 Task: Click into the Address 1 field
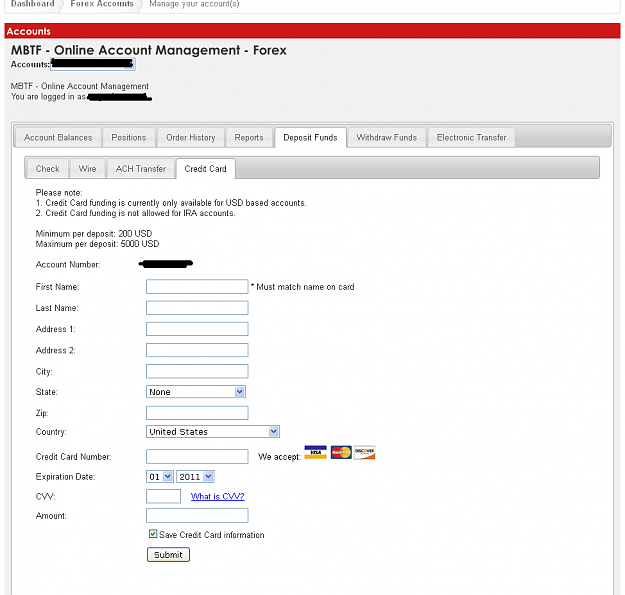(197, 329)
